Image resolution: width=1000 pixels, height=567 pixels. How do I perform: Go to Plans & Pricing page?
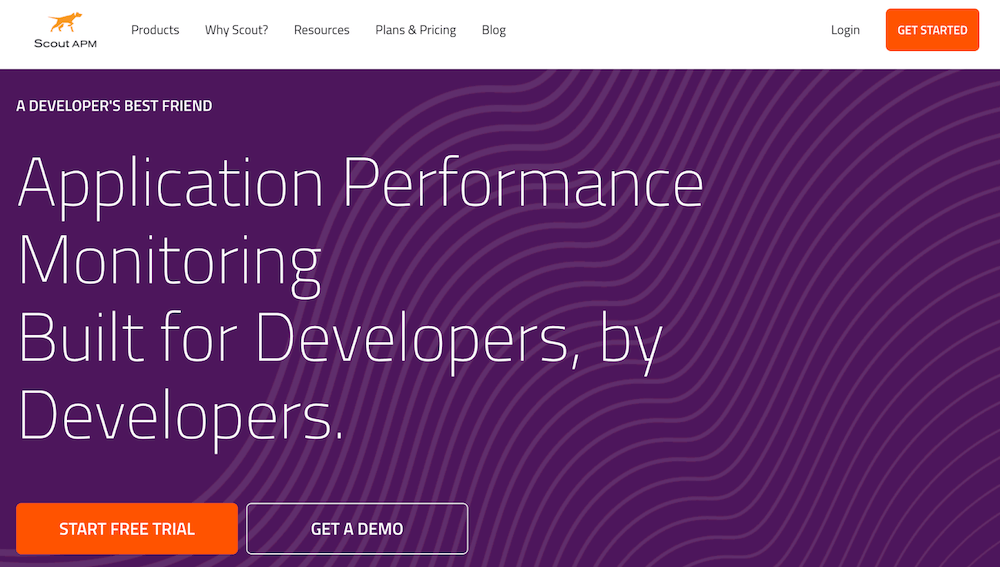[x=415, y=30]
